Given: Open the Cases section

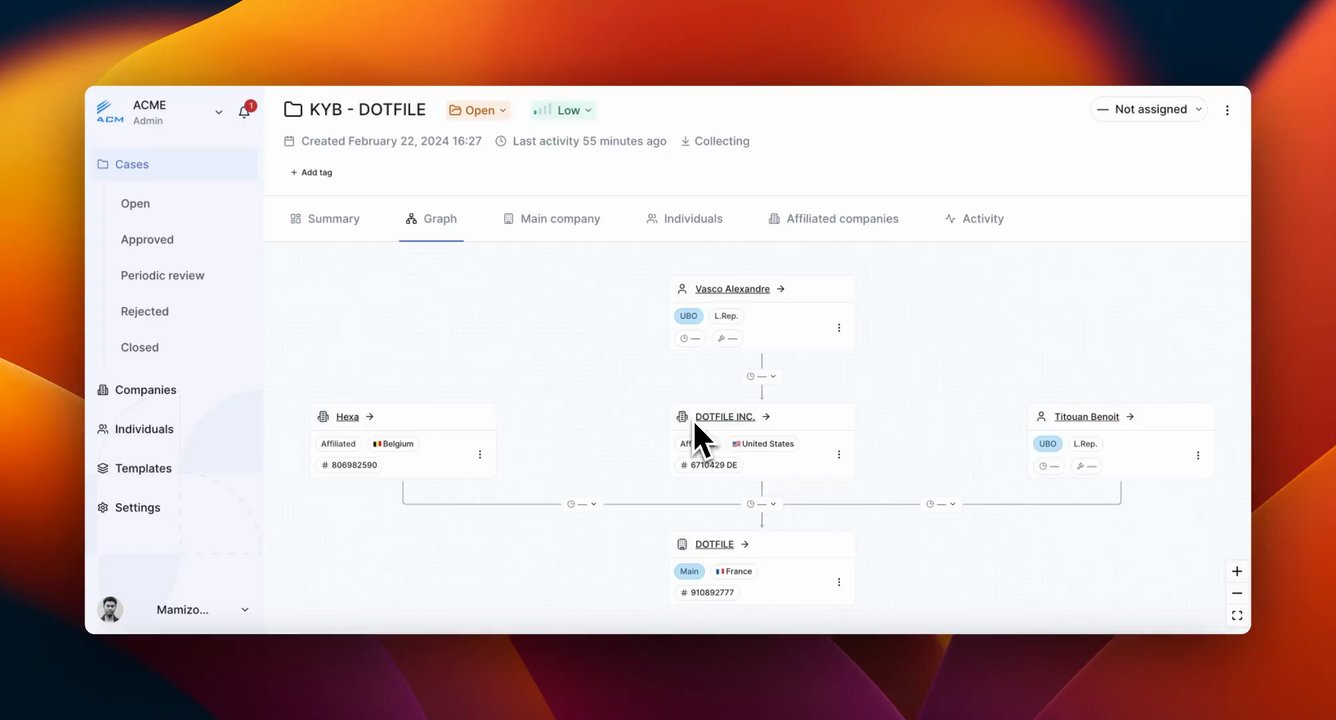Looking at the screenshot, I should pyautogui.click(x=174, y=164).
